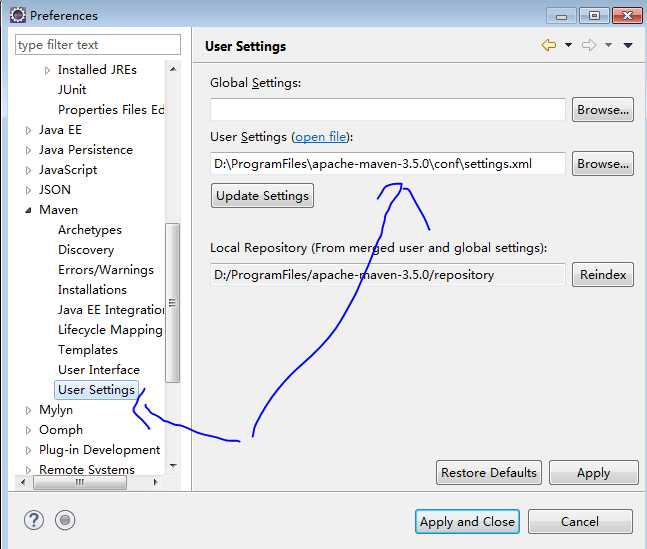Select Java EE Integration under Maven

click(111, 310)
